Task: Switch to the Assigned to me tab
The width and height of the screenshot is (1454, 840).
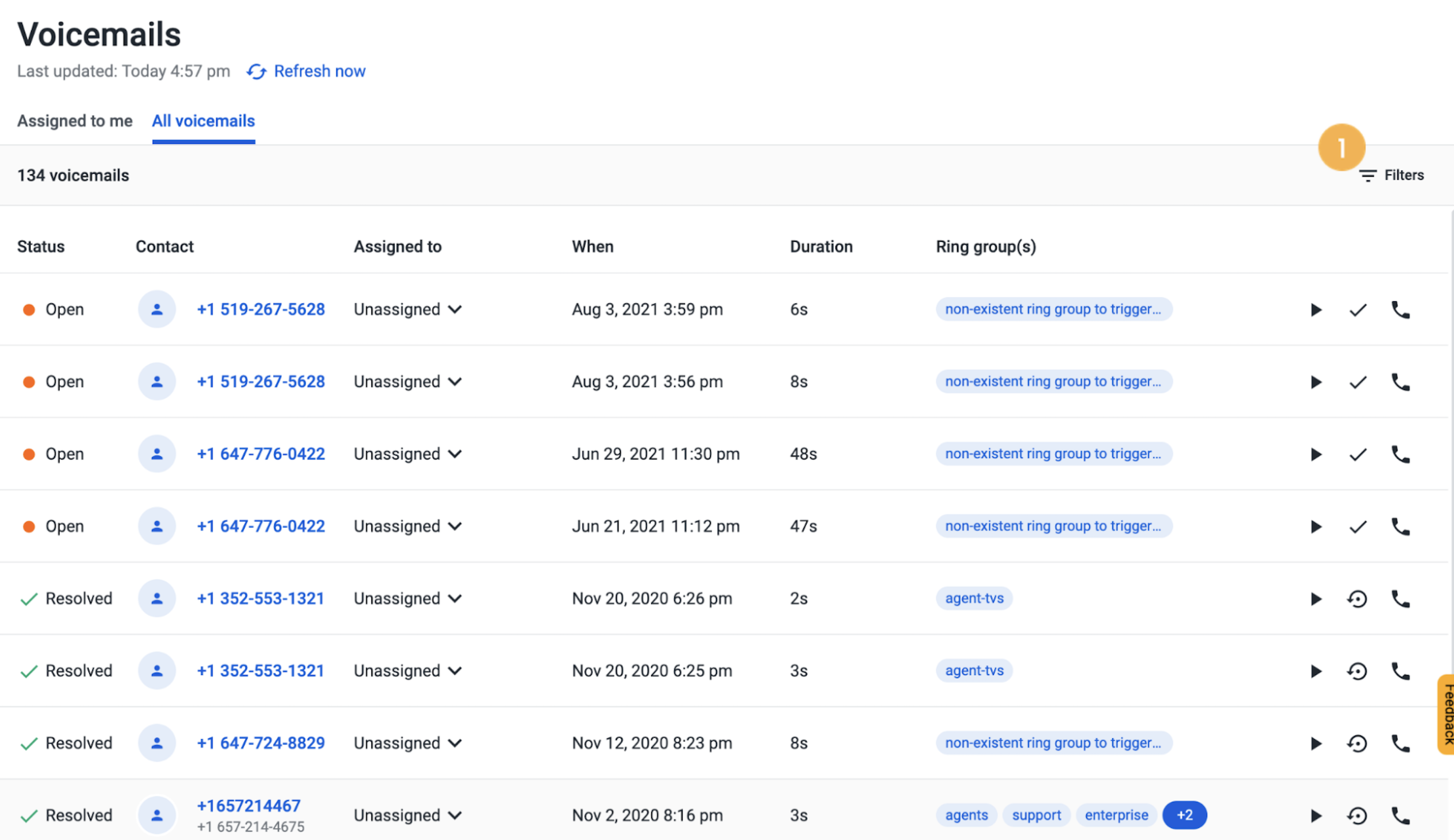Action: (75, 120)
